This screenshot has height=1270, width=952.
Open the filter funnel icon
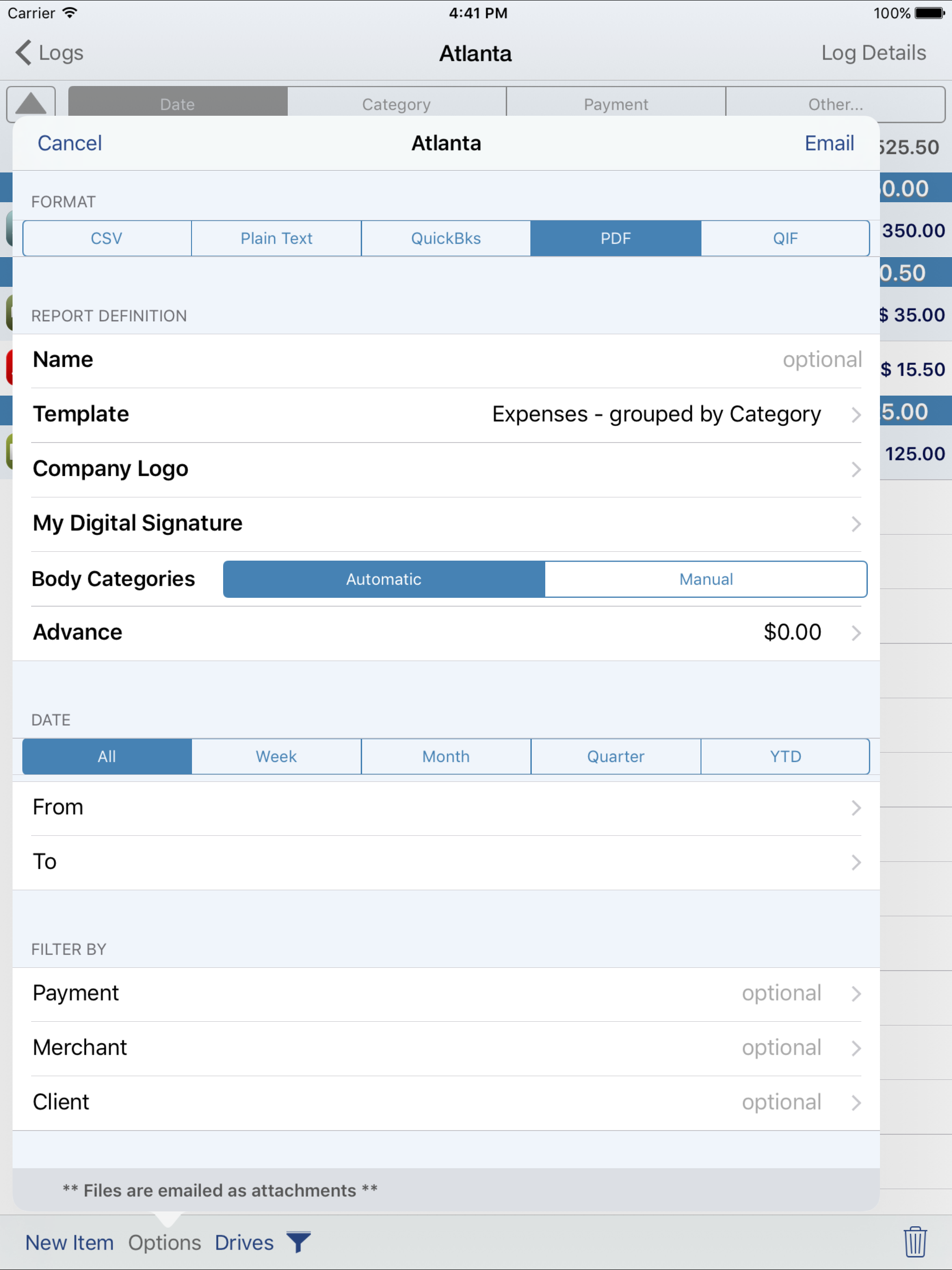tap(298, 1242)
